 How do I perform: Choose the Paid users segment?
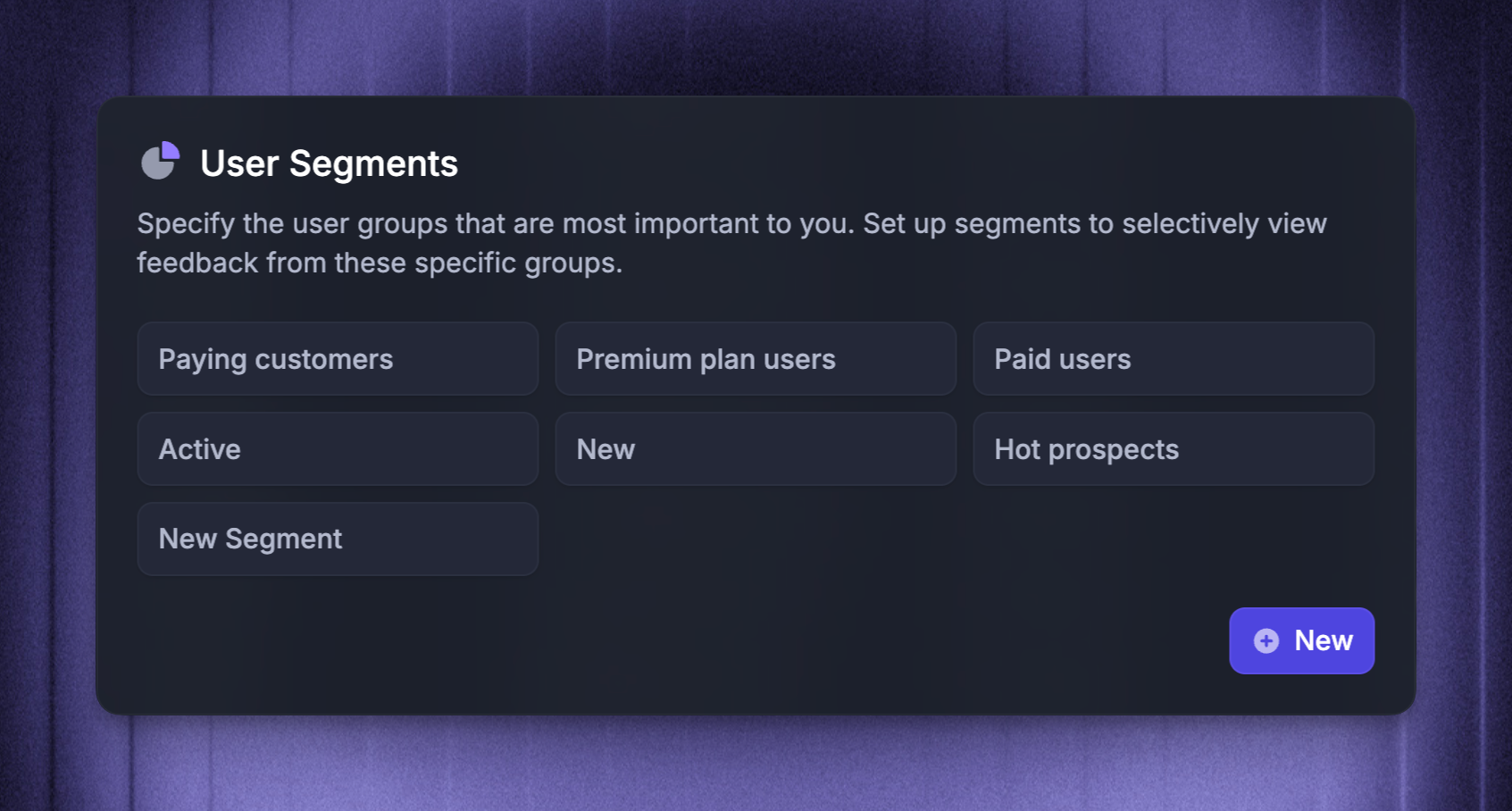(1174, 359)
